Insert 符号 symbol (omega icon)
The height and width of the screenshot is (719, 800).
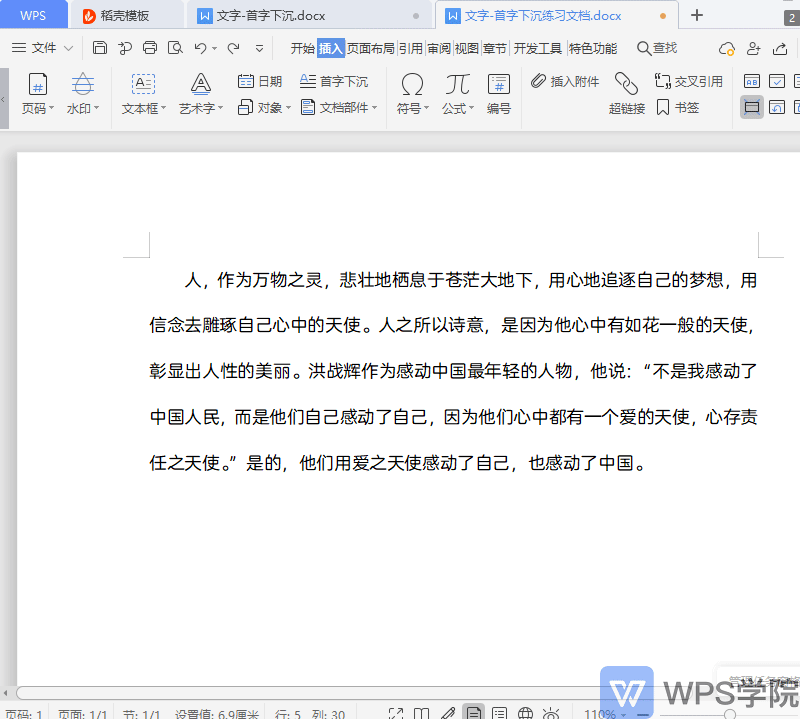point(412,93)
